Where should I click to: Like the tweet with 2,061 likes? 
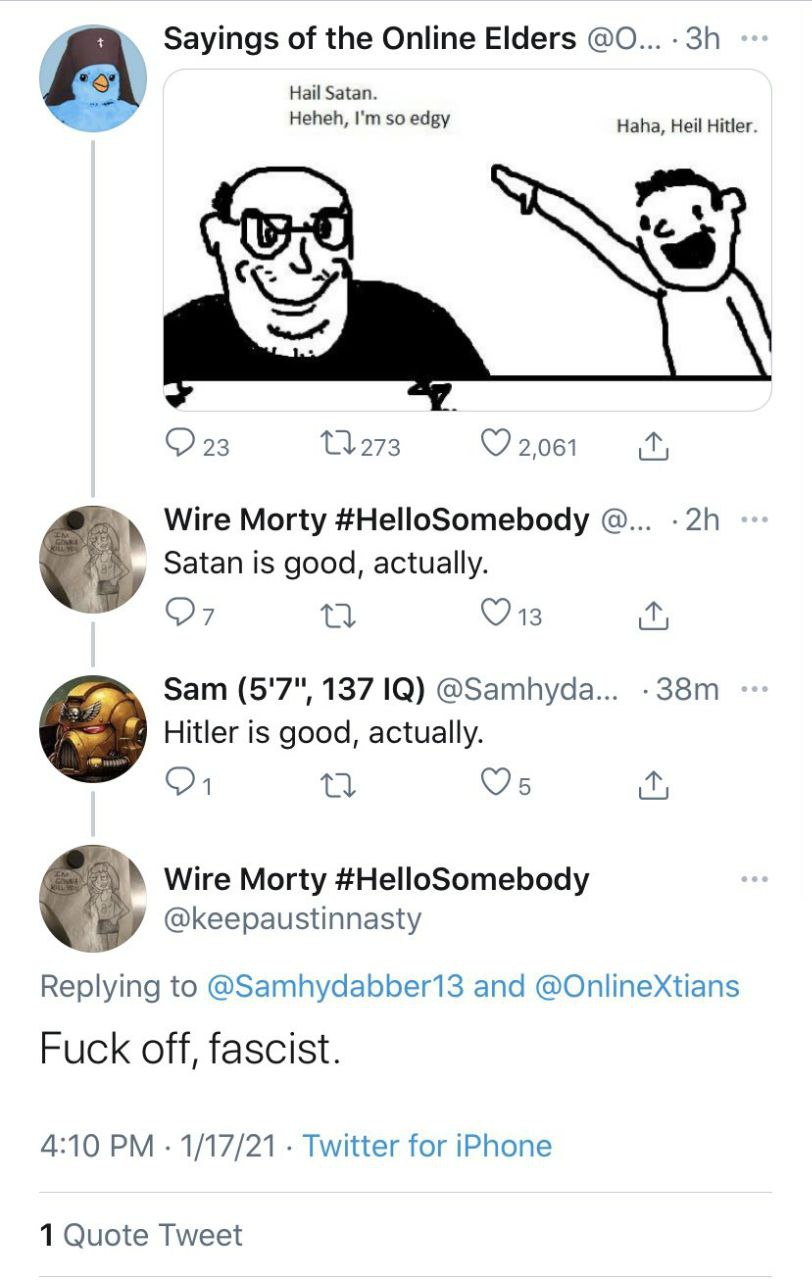(x=497, y=445)
